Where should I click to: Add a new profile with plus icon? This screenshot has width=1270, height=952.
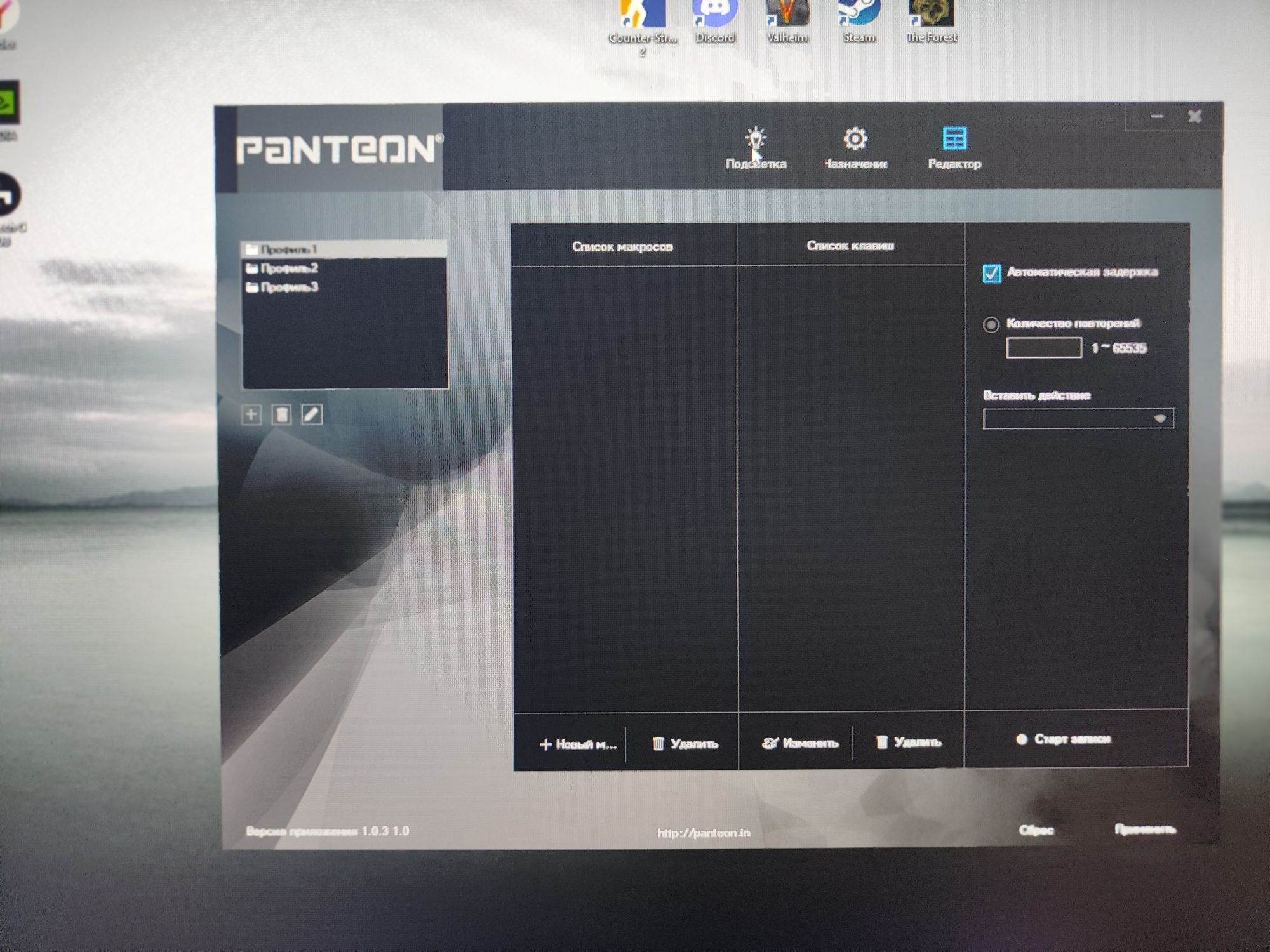(x=251, y=414)
